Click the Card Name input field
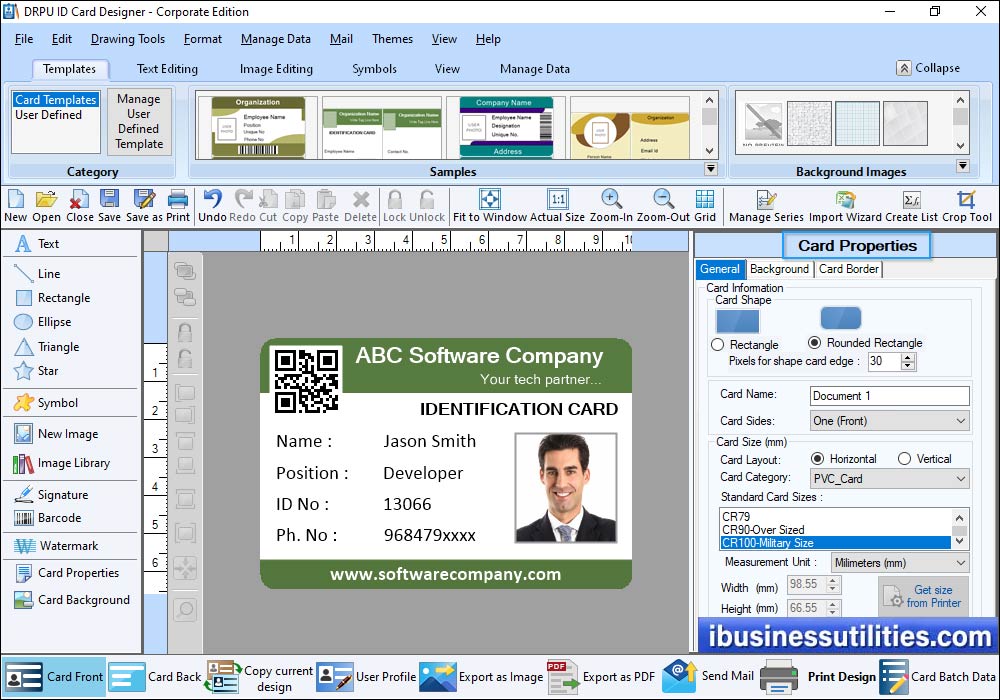The height and width of the screenshot is (700, 1000). click(x=888, y=396)
